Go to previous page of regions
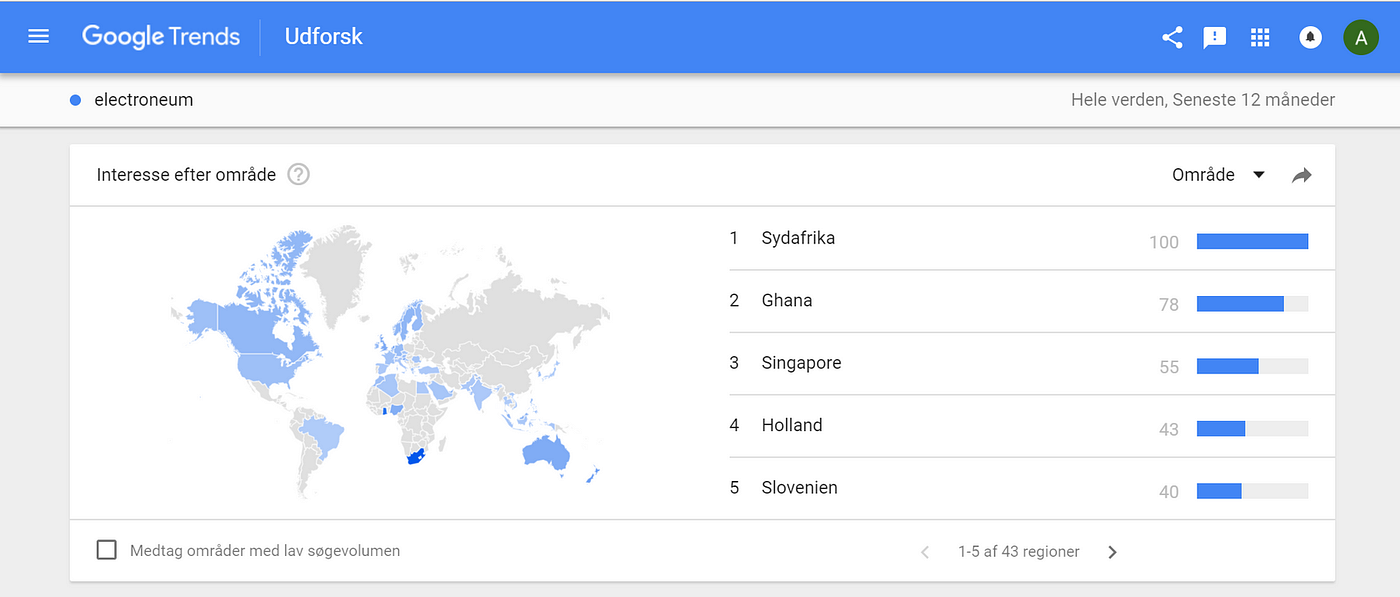The image size is (1400, 597). pos(925,552)
